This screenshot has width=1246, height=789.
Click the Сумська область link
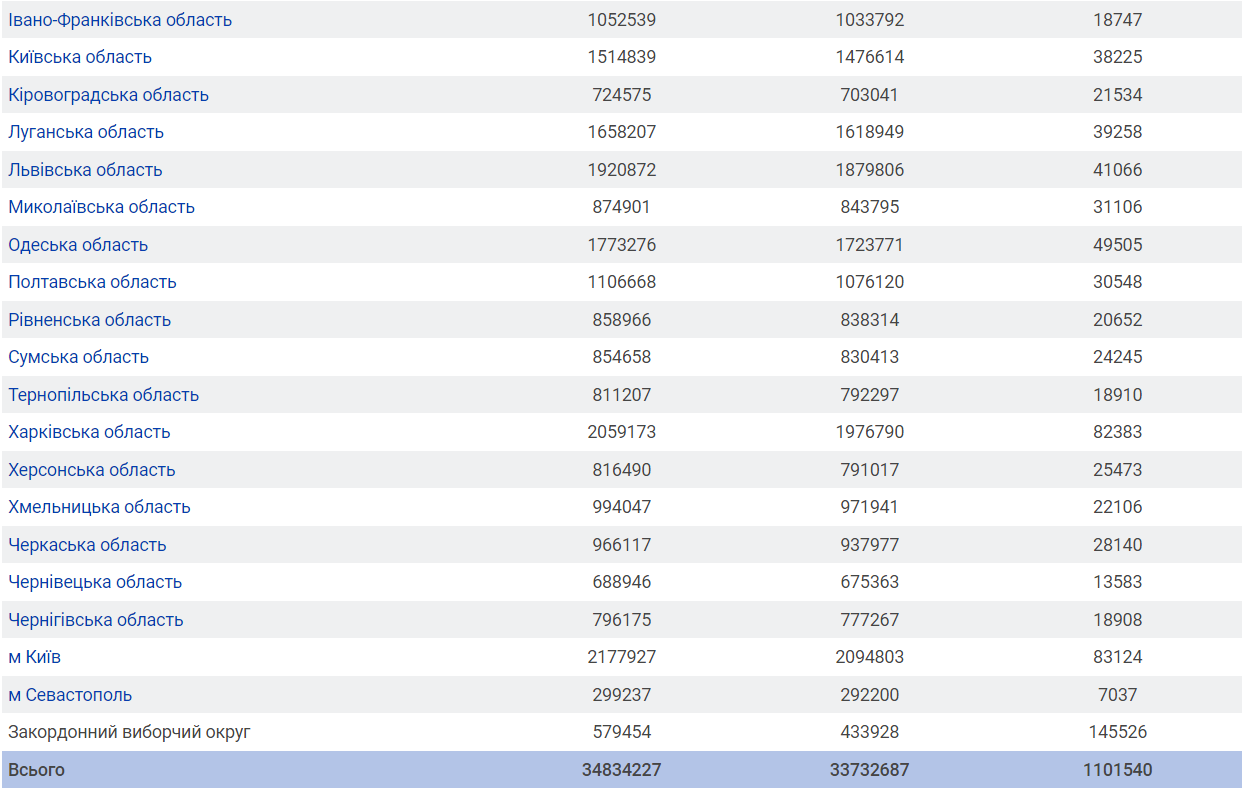pyautogui.click(x=78, y=357)
